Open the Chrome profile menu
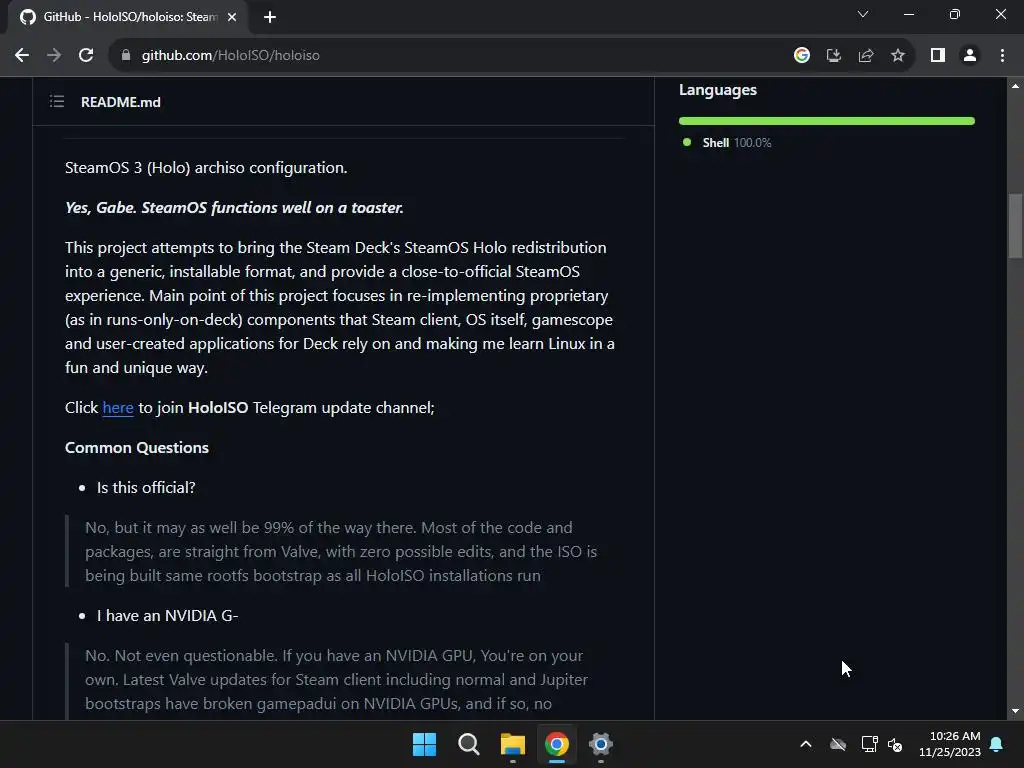 (970, 56)
